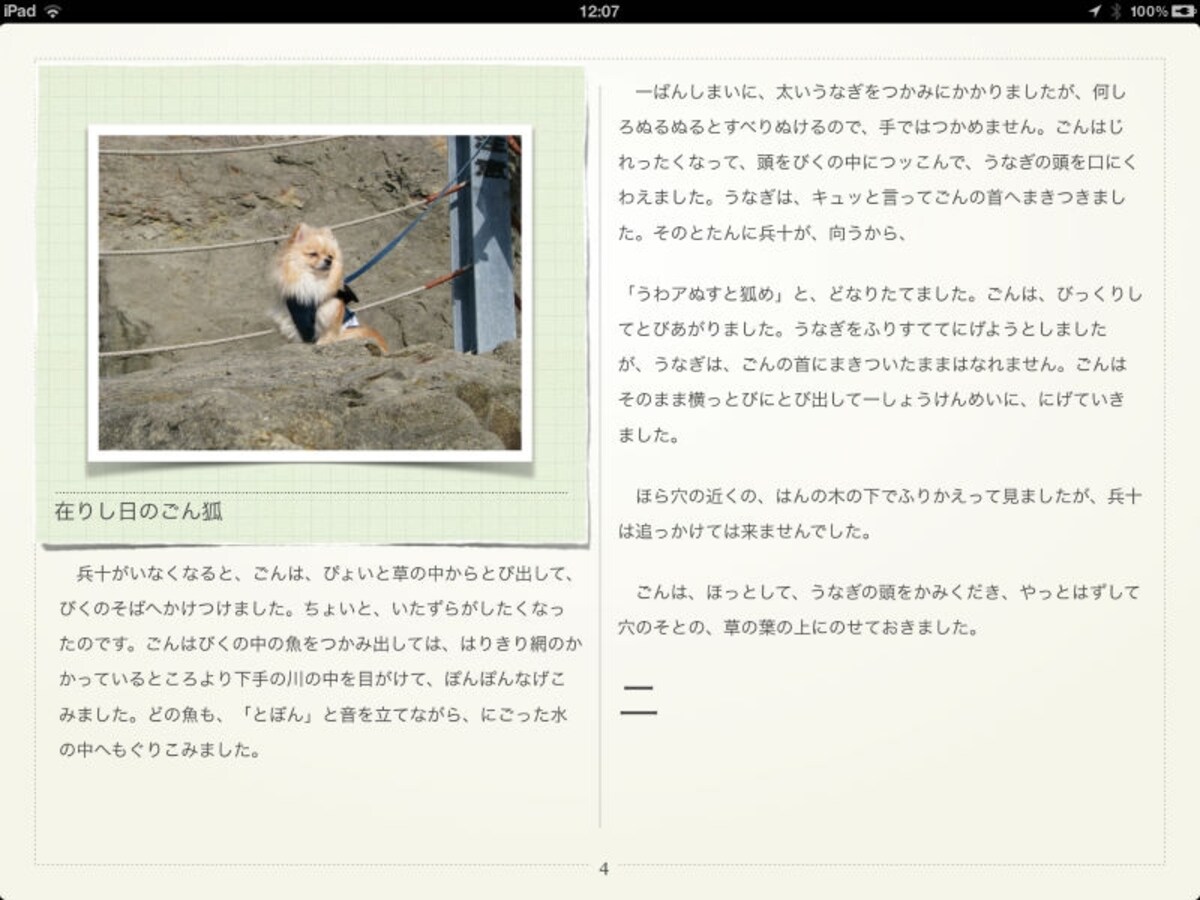
Task: Tap the iPad label in status bar
Action: (20, 11)
